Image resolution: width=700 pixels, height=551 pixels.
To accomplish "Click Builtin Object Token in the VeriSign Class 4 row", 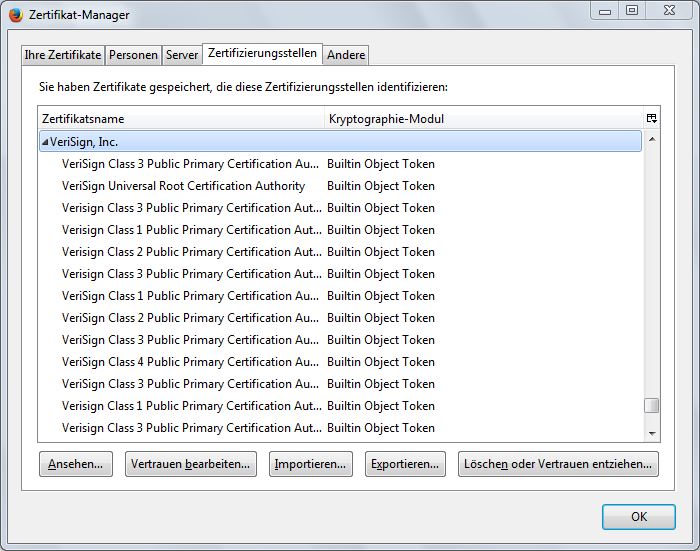I will (381, 362).
